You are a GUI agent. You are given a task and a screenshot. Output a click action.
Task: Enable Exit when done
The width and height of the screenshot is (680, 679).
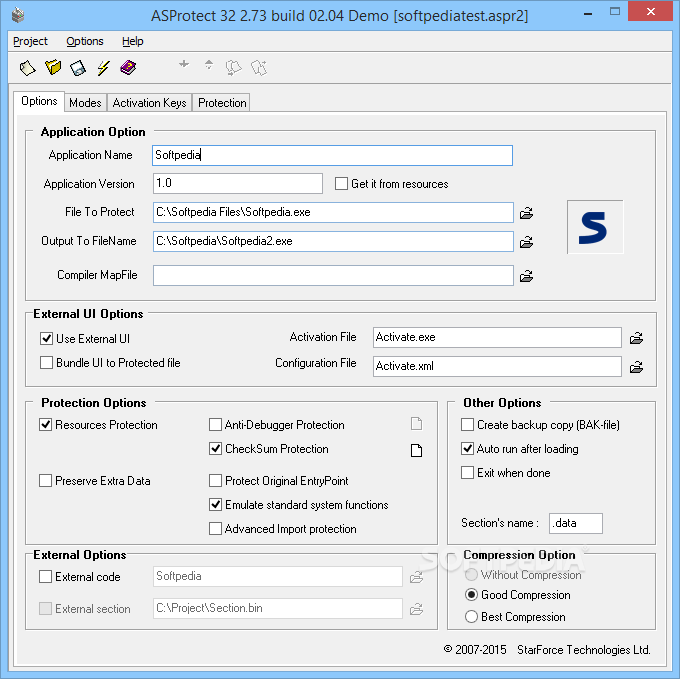[x=468, y=473]
